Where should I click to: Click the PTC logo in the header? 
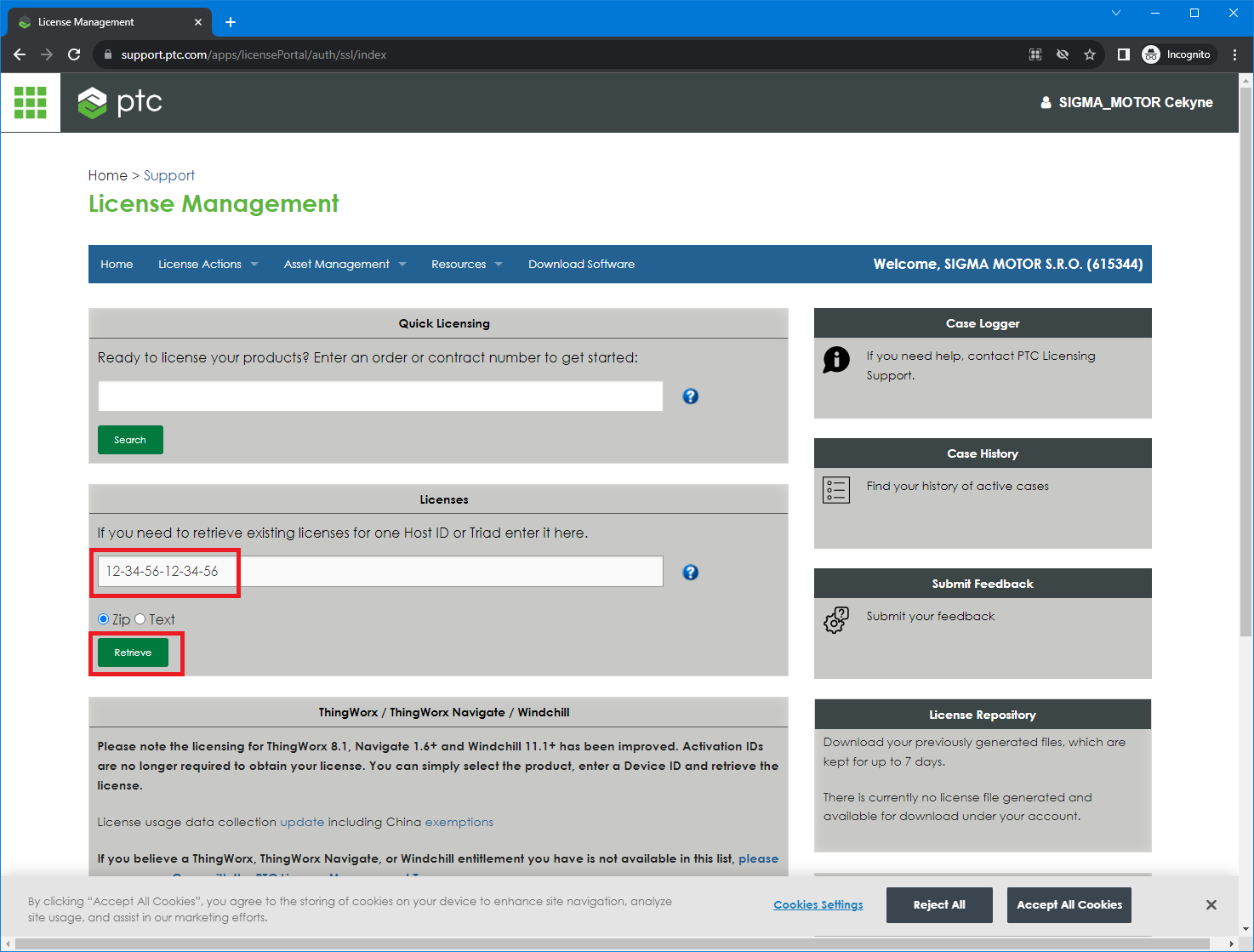click(119, 102)
